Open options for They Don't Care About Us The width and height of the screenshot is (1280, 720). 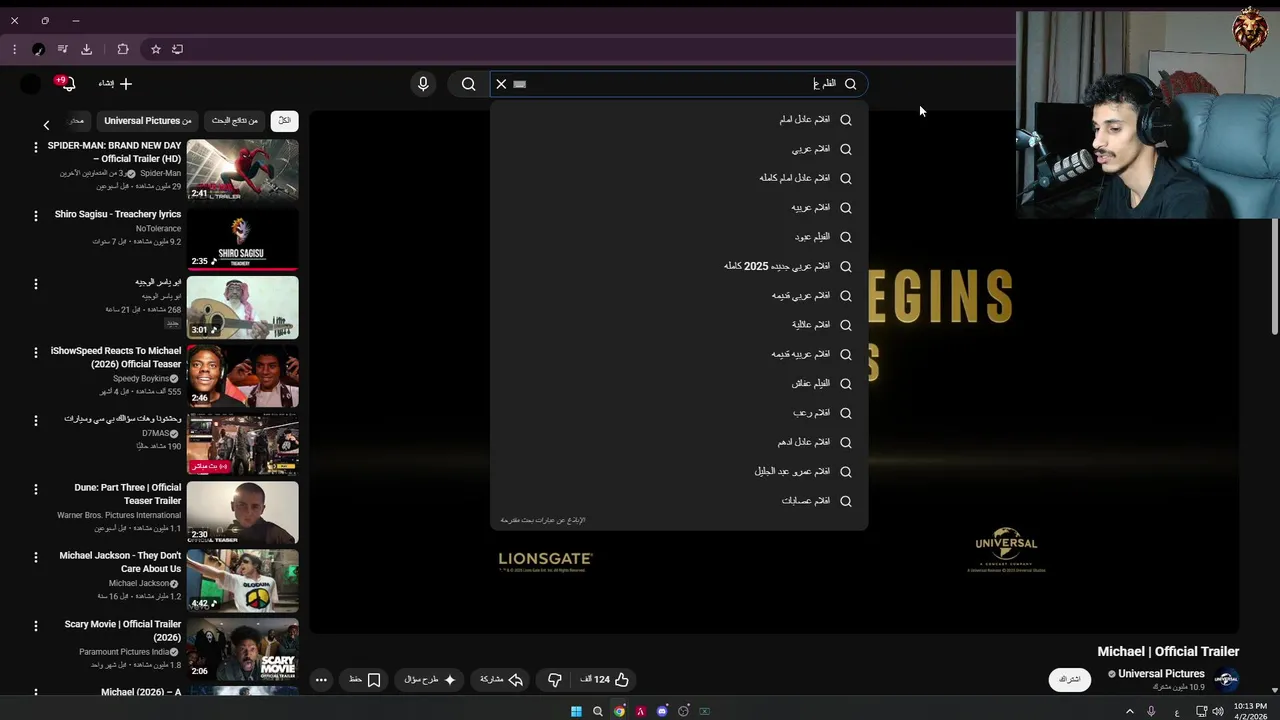coord(36,557)
